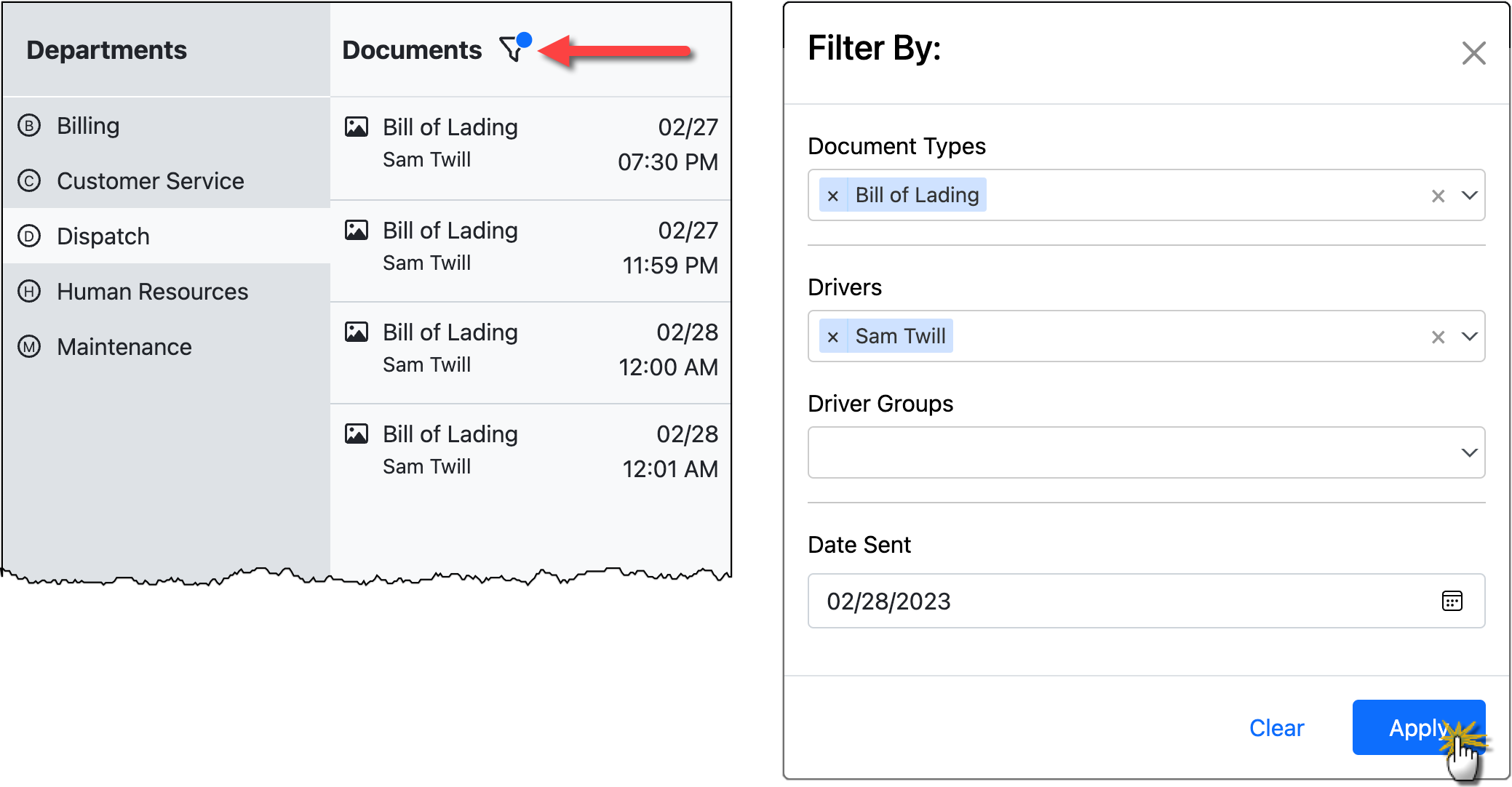1512x787 pixels.
Task: Click the Dispatch department letter icon
Action: point(28,236)
